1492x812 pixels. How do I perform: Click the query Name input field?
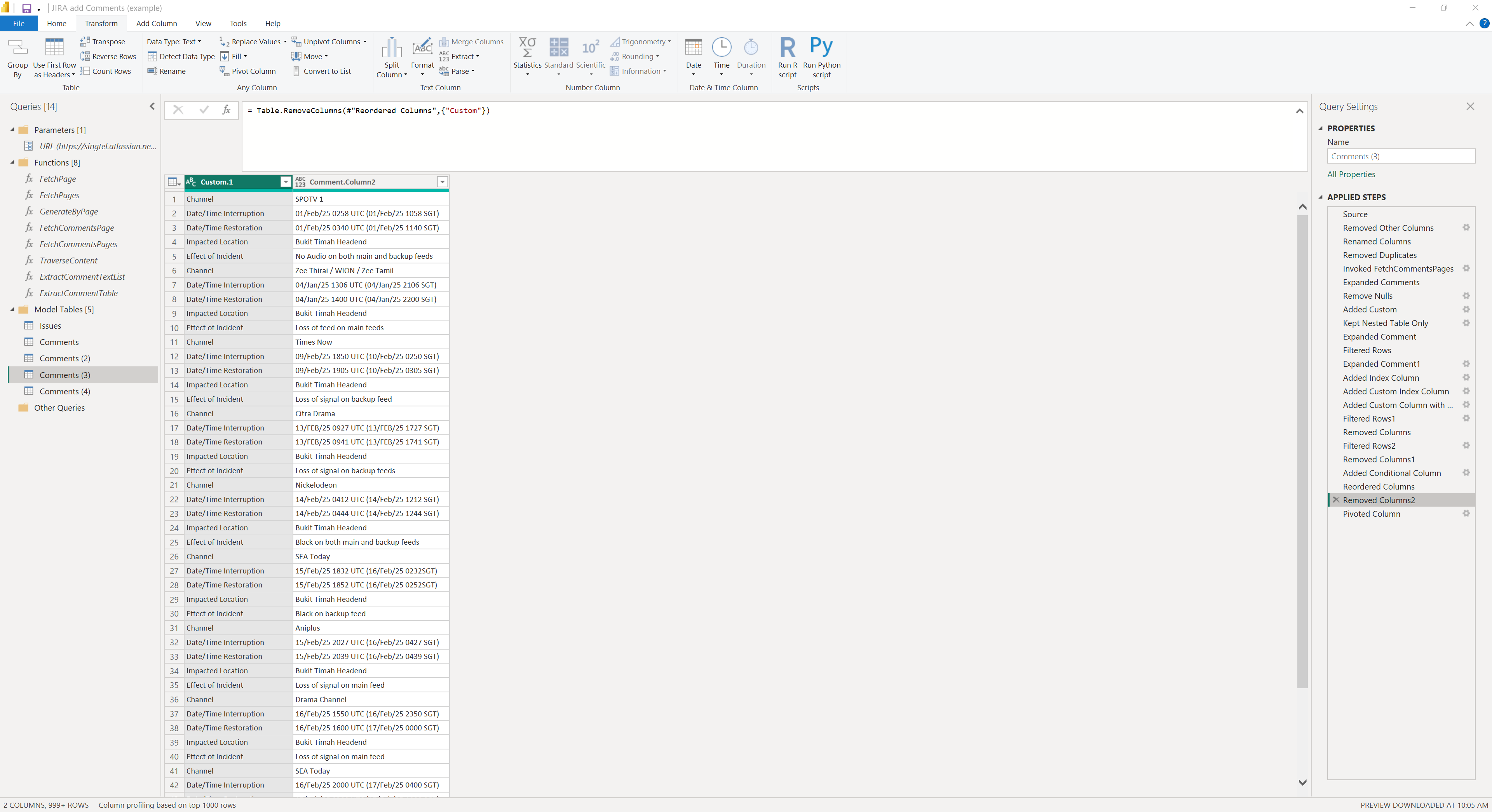1400,156
